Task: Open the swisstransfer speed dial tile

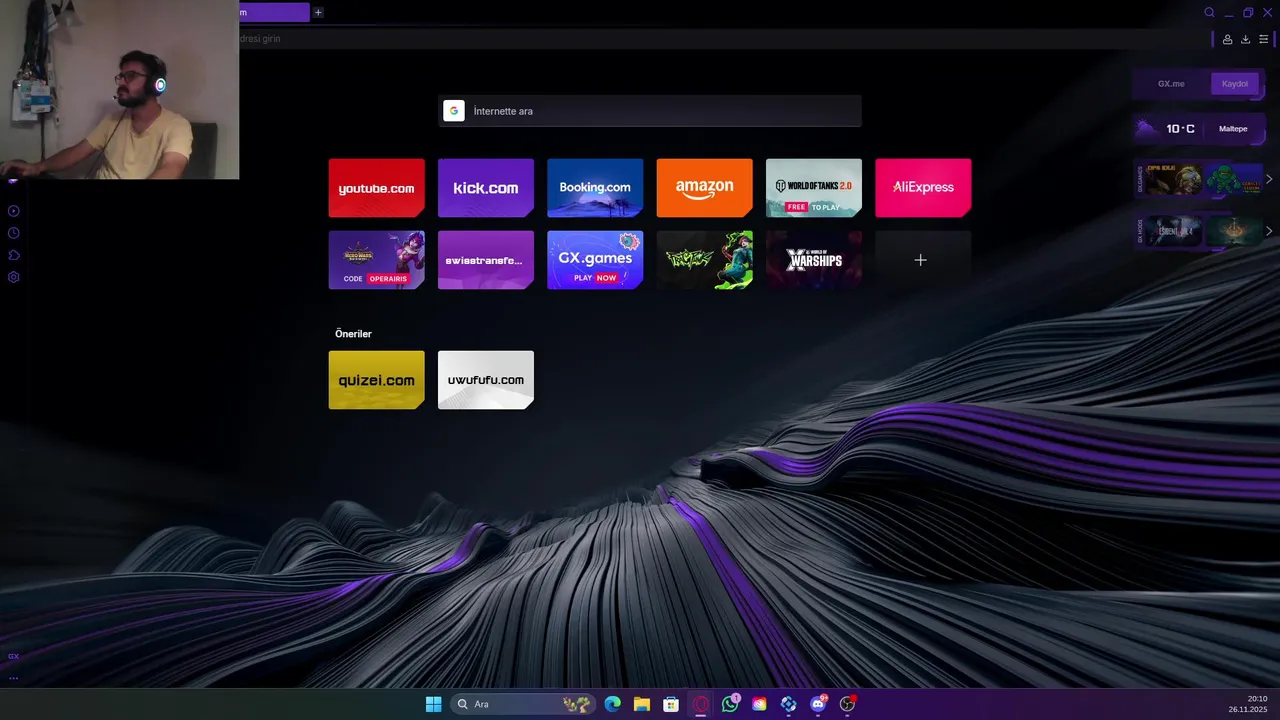Action: (x=486, y=260)
